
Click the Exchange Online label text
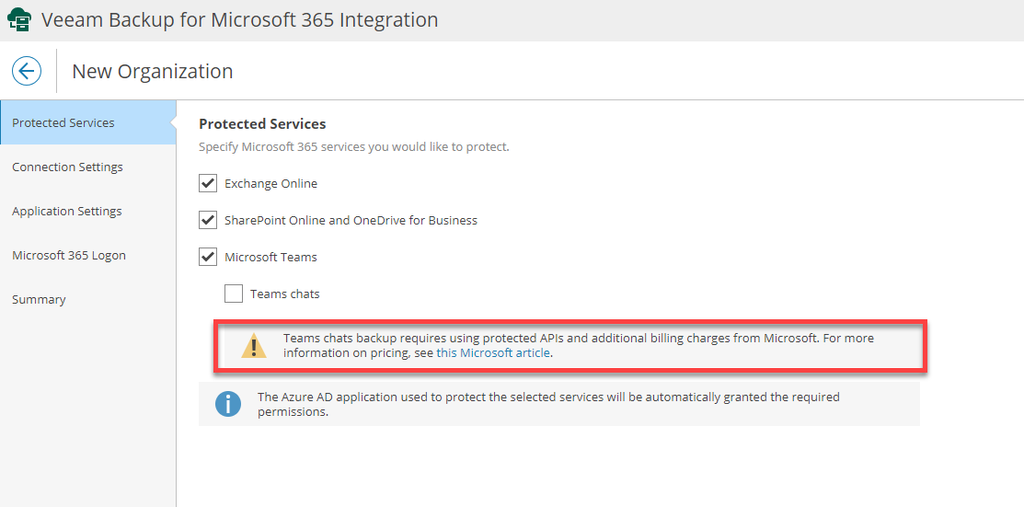pos(271,183)
